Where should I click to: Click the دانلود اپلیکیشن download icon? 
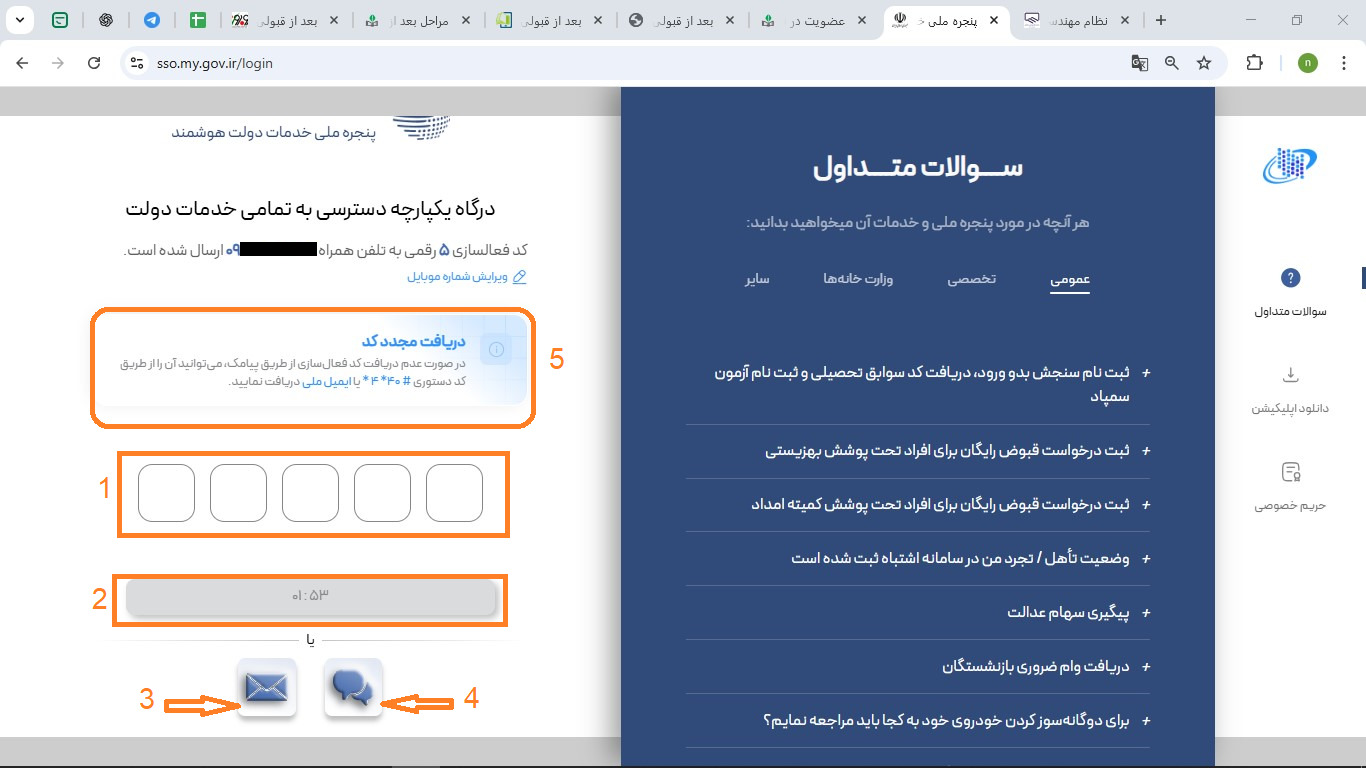[x=1291, y=376]
